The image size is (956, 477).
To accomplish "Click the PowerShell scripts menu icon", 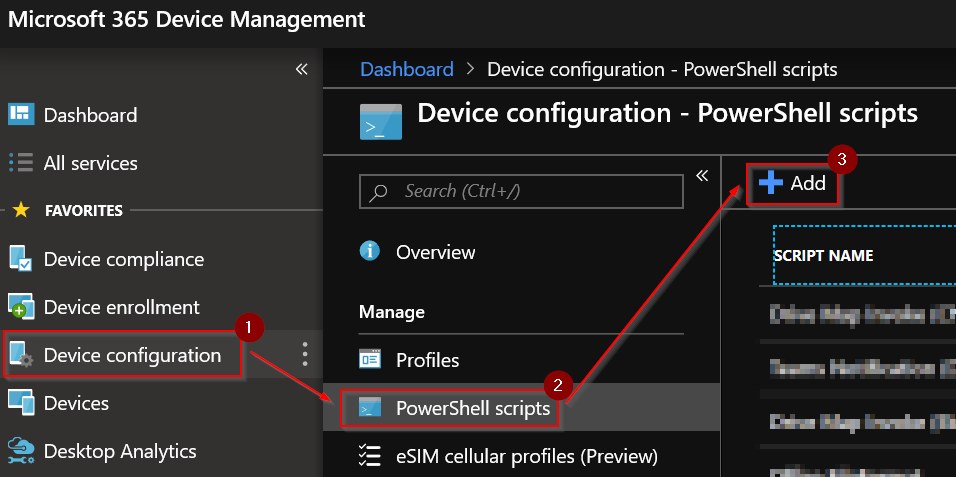I will [369, 407].
